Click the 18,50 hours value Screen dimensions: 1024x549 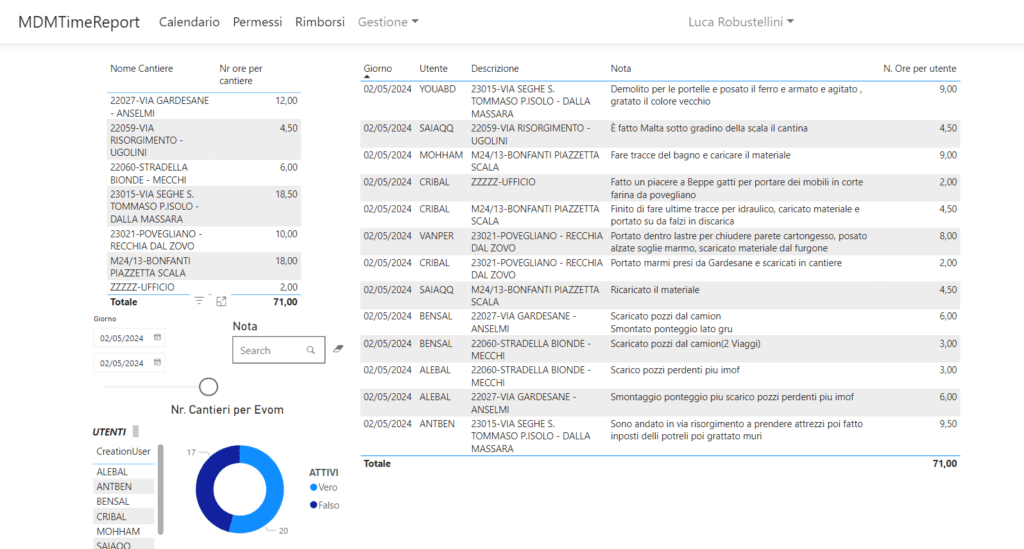click(286, 194)
